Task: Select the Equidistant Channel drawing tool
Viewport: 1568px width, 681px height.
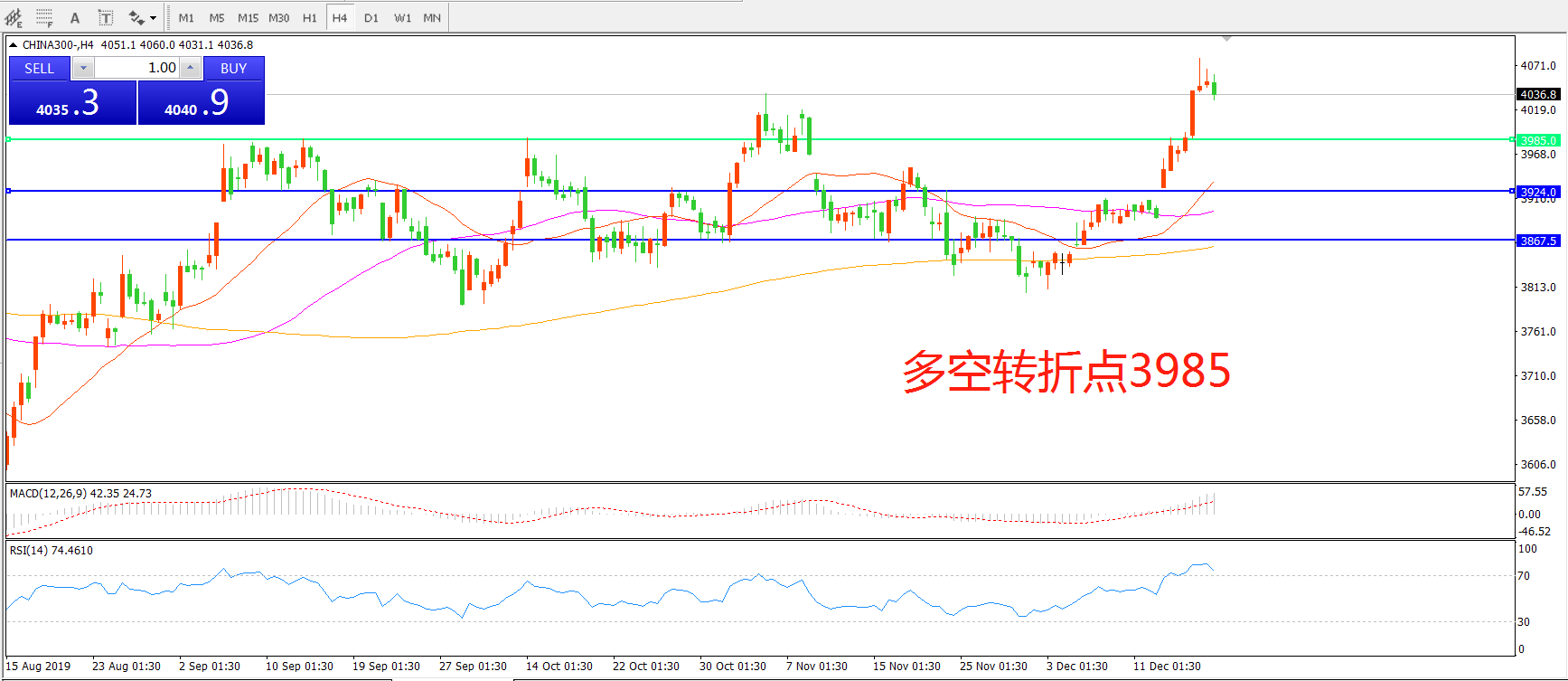Action: tap(14, 17)
